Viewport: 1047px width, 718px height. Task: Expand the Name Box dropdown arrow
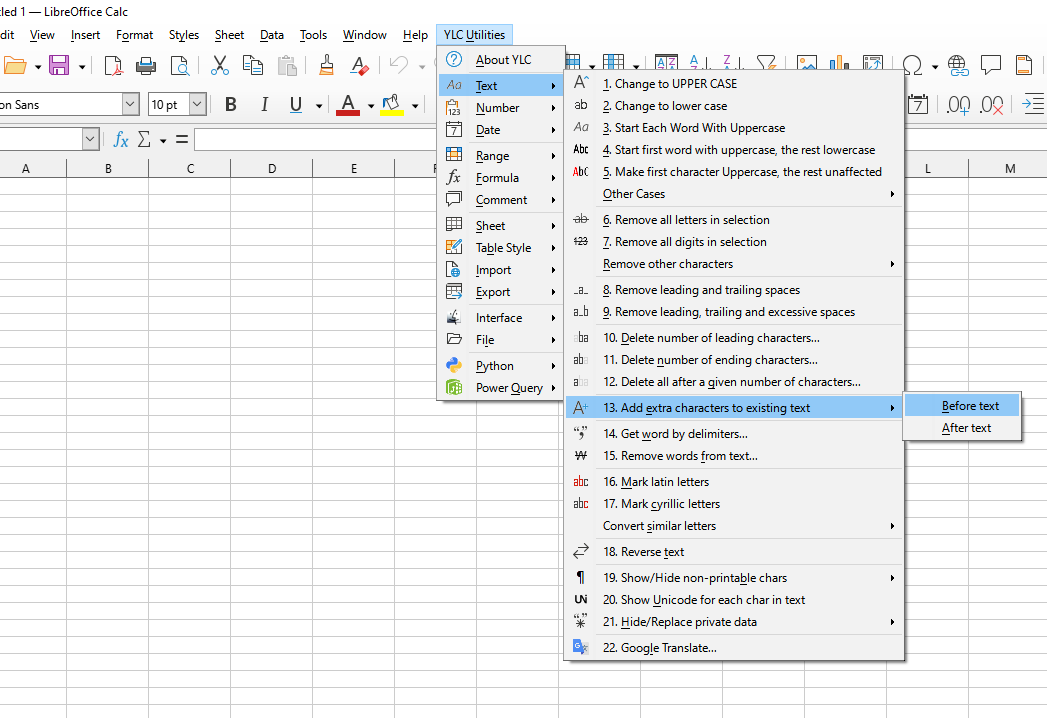click(x=91, y=140)
